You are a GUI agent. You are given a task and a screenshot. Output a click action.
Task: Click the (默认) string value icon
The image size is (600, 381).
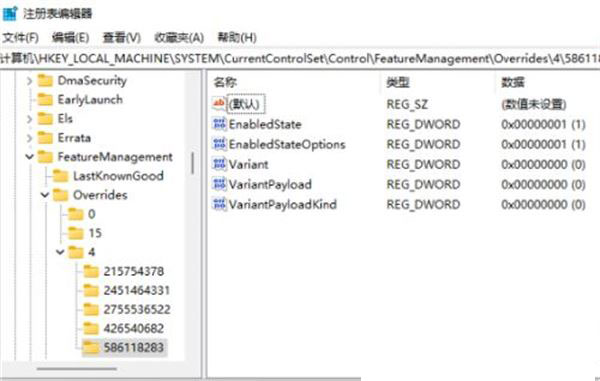[x=219, y=104]
